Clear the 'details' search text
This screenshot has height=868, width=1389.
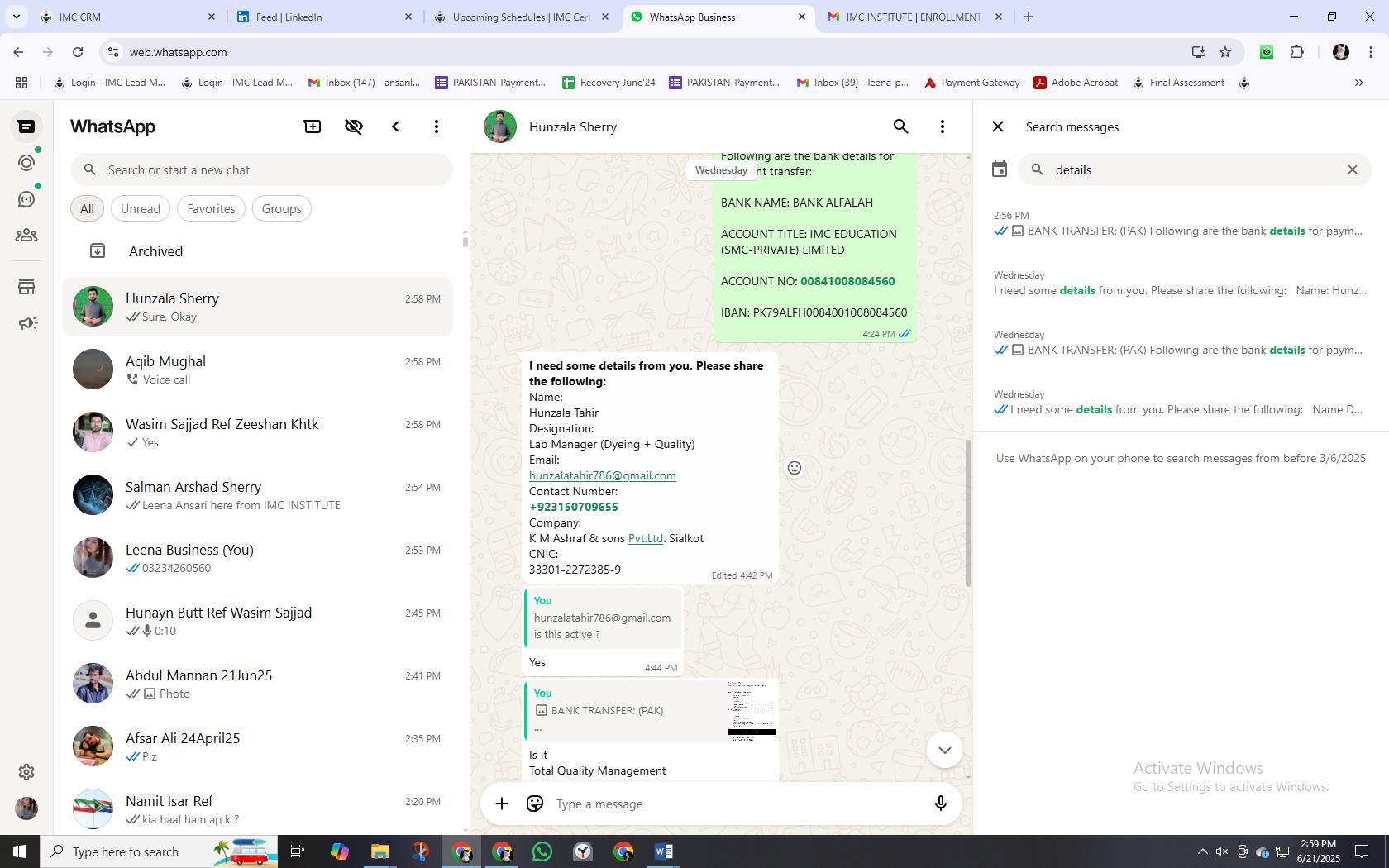1353,169
